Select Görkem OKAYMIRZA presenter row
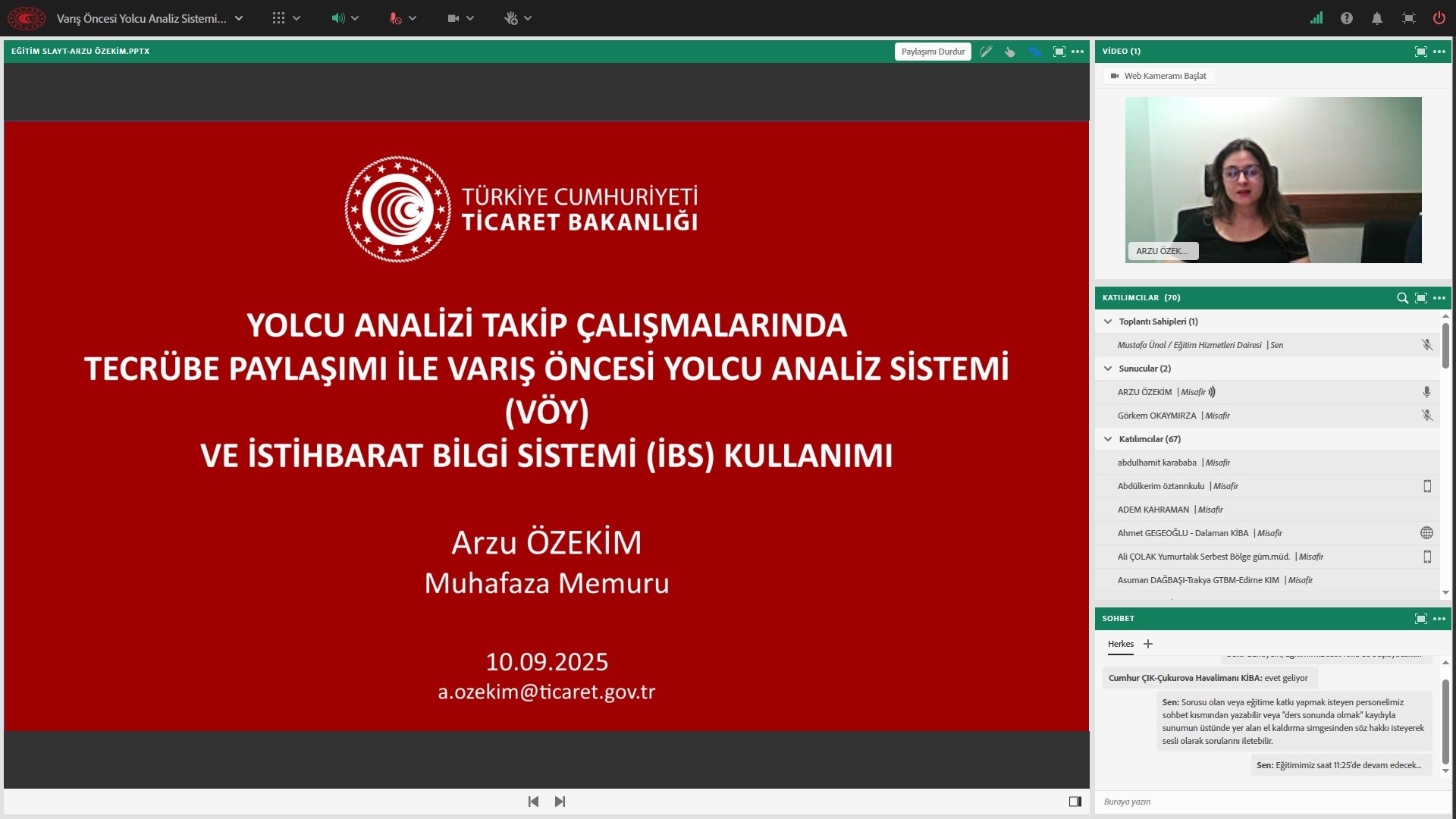The image size is (1456, 819). 1267,416
